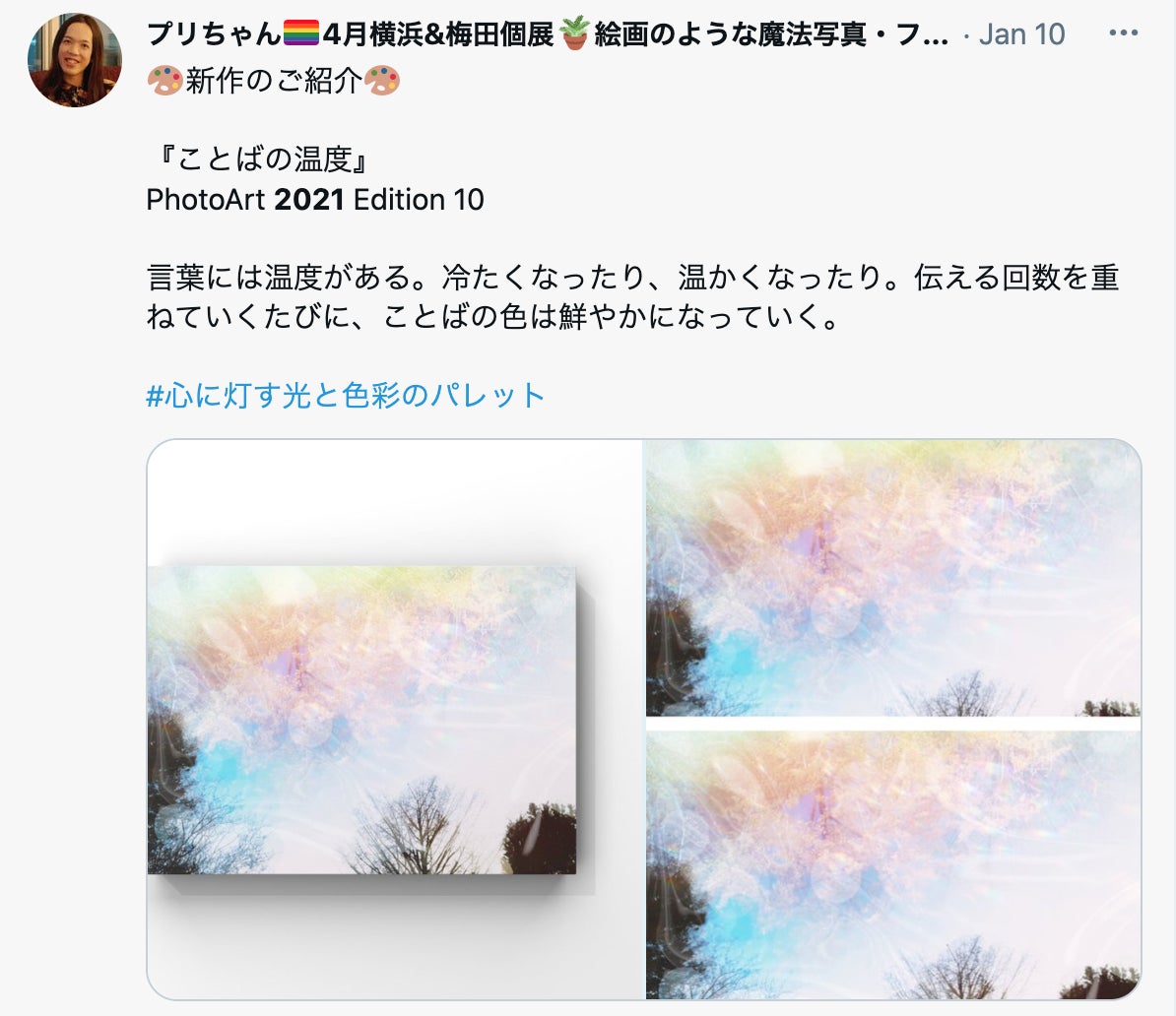Click the rainbow flag emoji in name
Image resolution: width=1176 pixels, height=1016 pixels.
click(300, 33)
